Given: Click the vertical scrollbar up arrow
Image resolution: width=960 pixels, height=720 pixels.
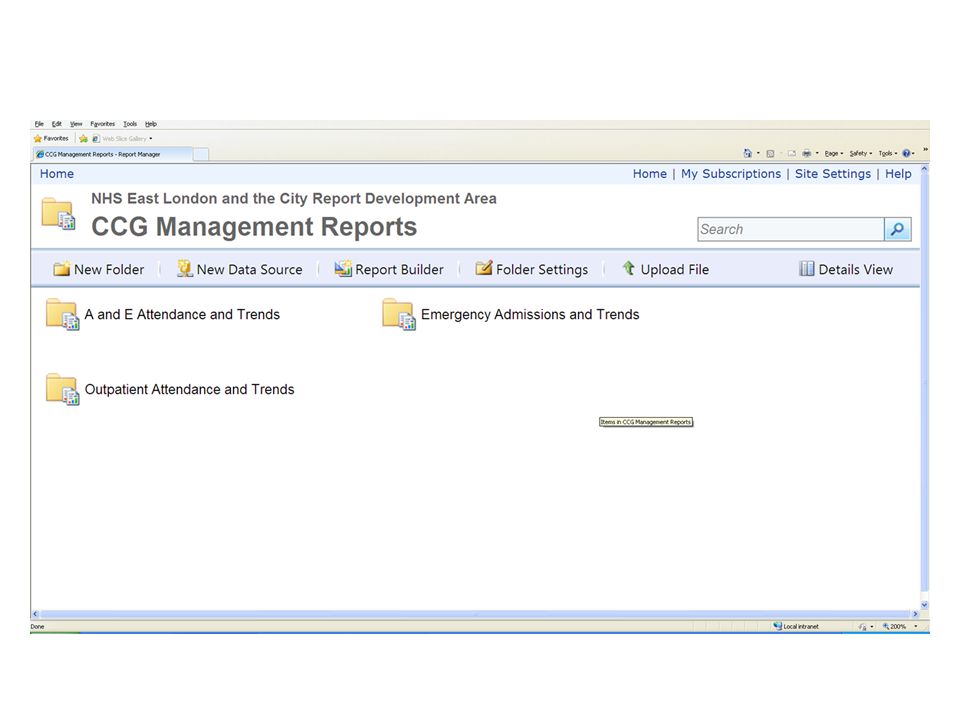Looking at the screenshot, I should pos(924,168).
